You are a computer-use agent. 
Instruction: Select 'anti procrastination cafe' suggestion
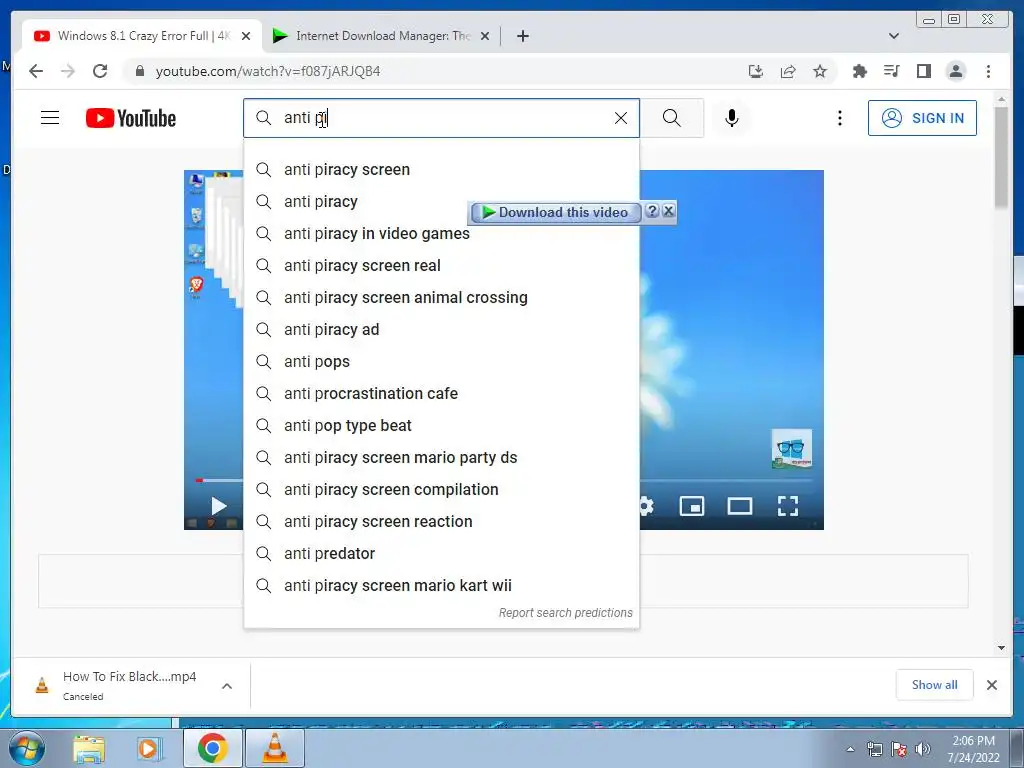[441, 394]
